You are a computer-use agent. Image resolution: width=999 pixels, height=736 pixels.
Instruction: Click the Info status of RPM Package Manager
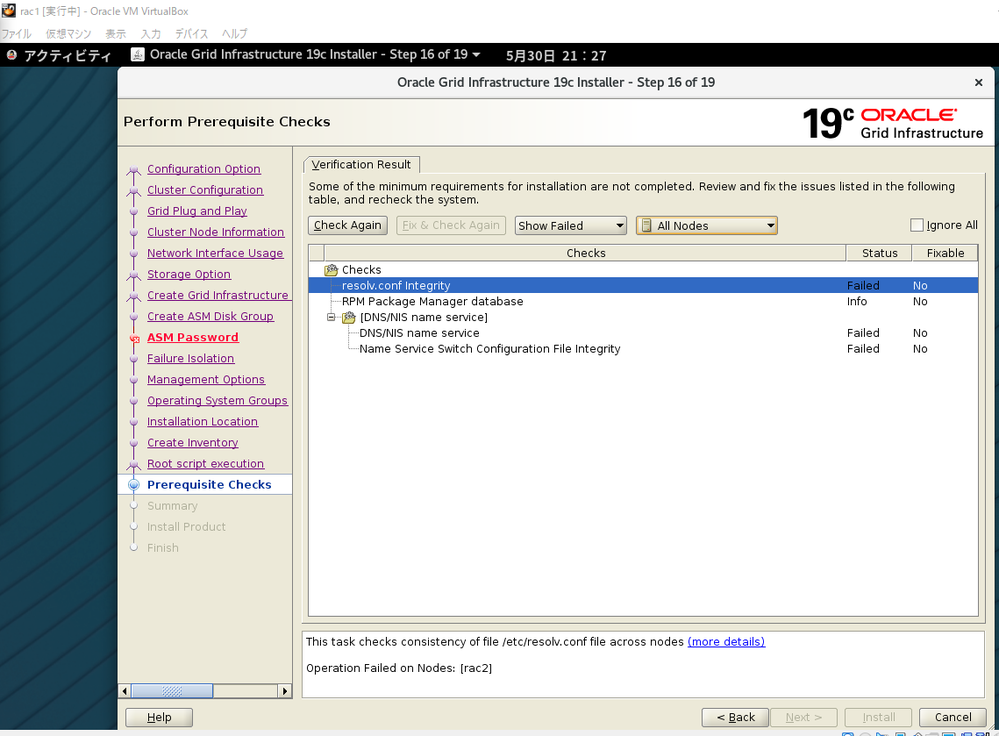pos(856,301)
